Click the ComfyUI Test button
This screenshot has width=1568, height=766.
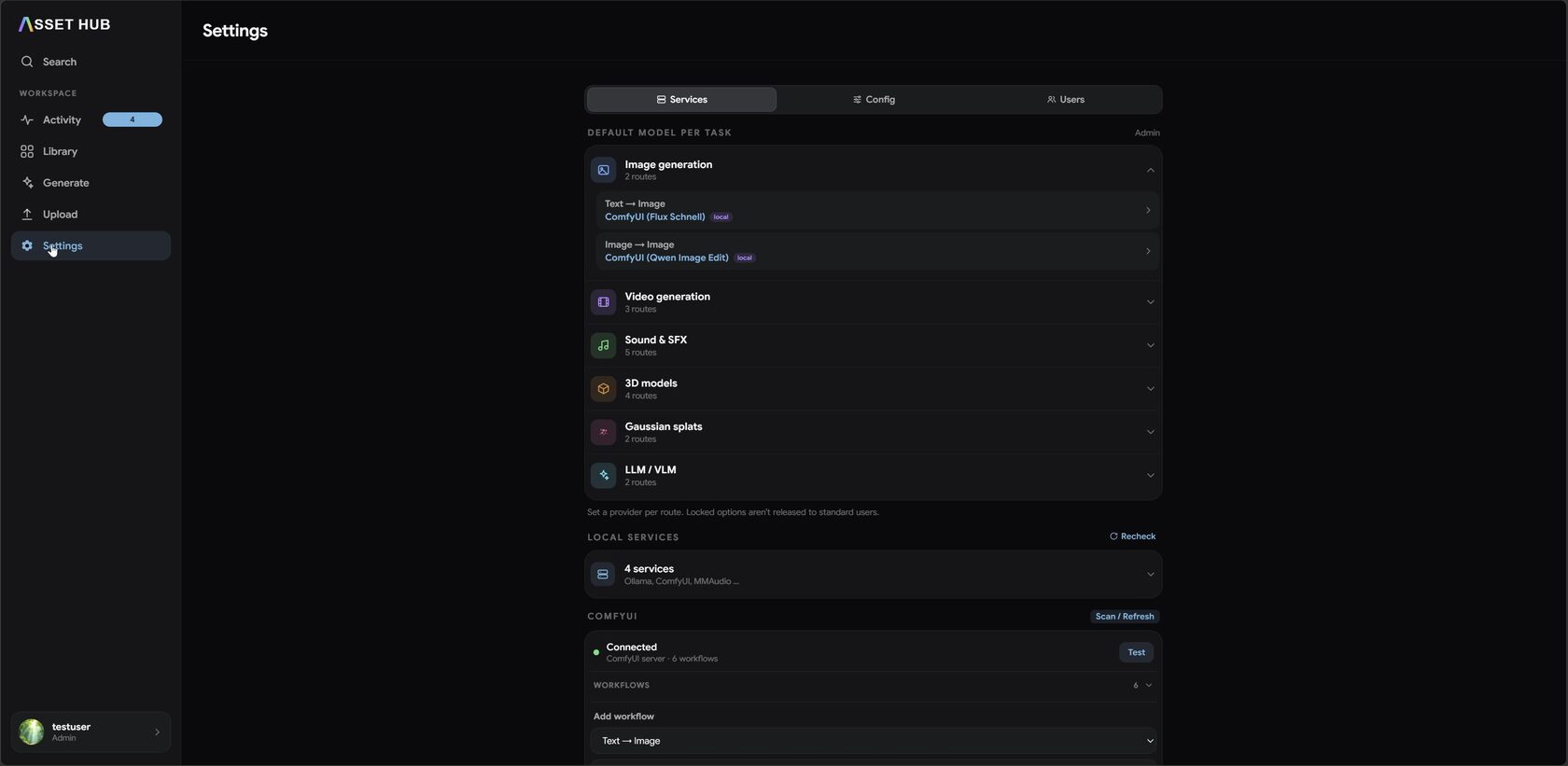(1136, 652)
